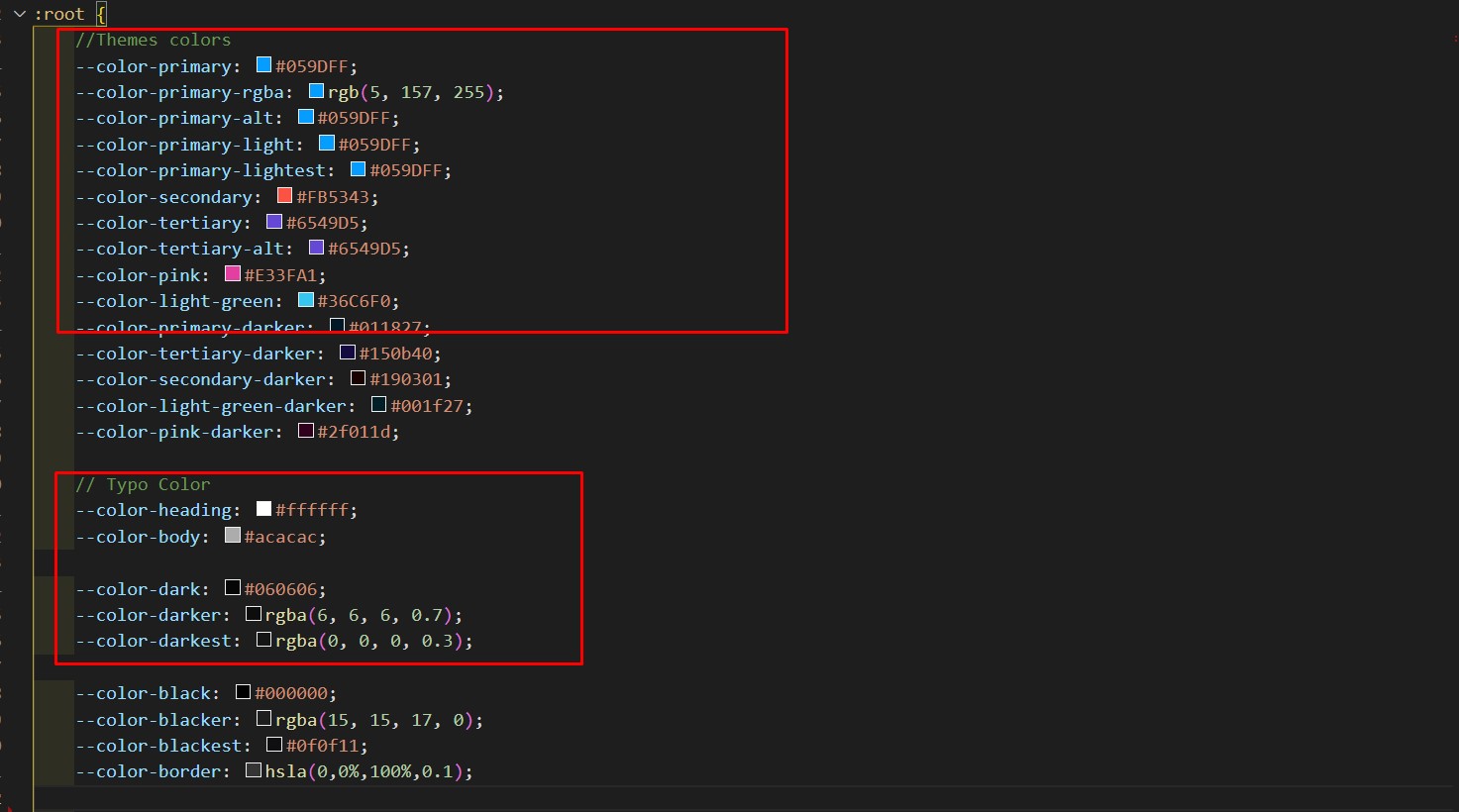Open the --color-dark swatch picker
Viewport: 1459px width, 812px height.
(x=233, y=588)
